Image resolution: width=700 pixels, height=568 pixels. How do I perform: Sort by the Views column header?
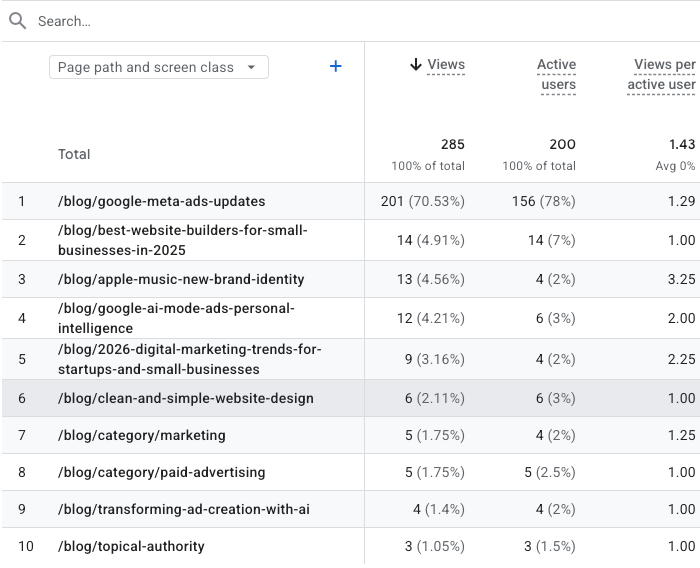(446, 64)
